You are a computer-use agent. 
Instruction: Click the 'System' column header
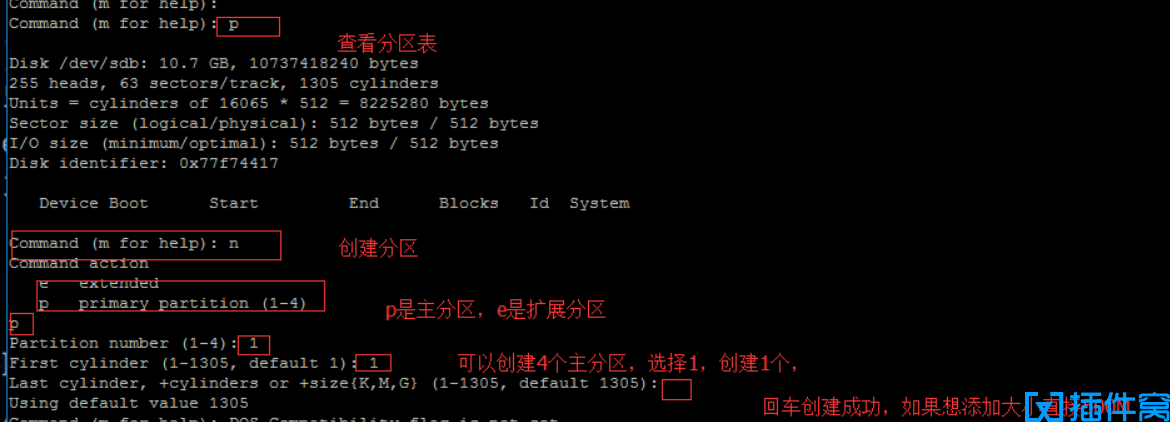599,203
